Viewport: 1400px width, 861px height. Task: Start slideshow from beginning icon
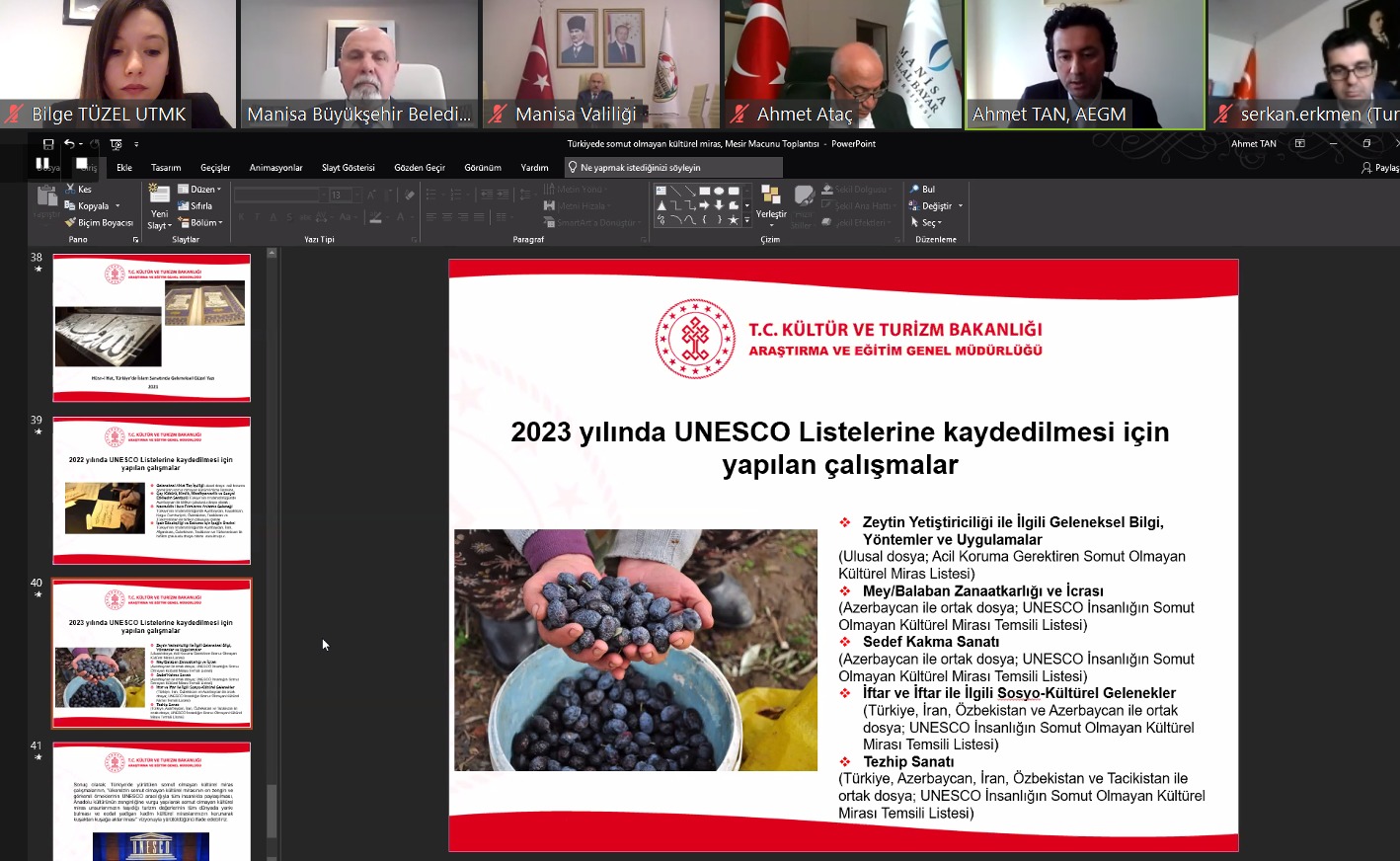tap(116, 144)
